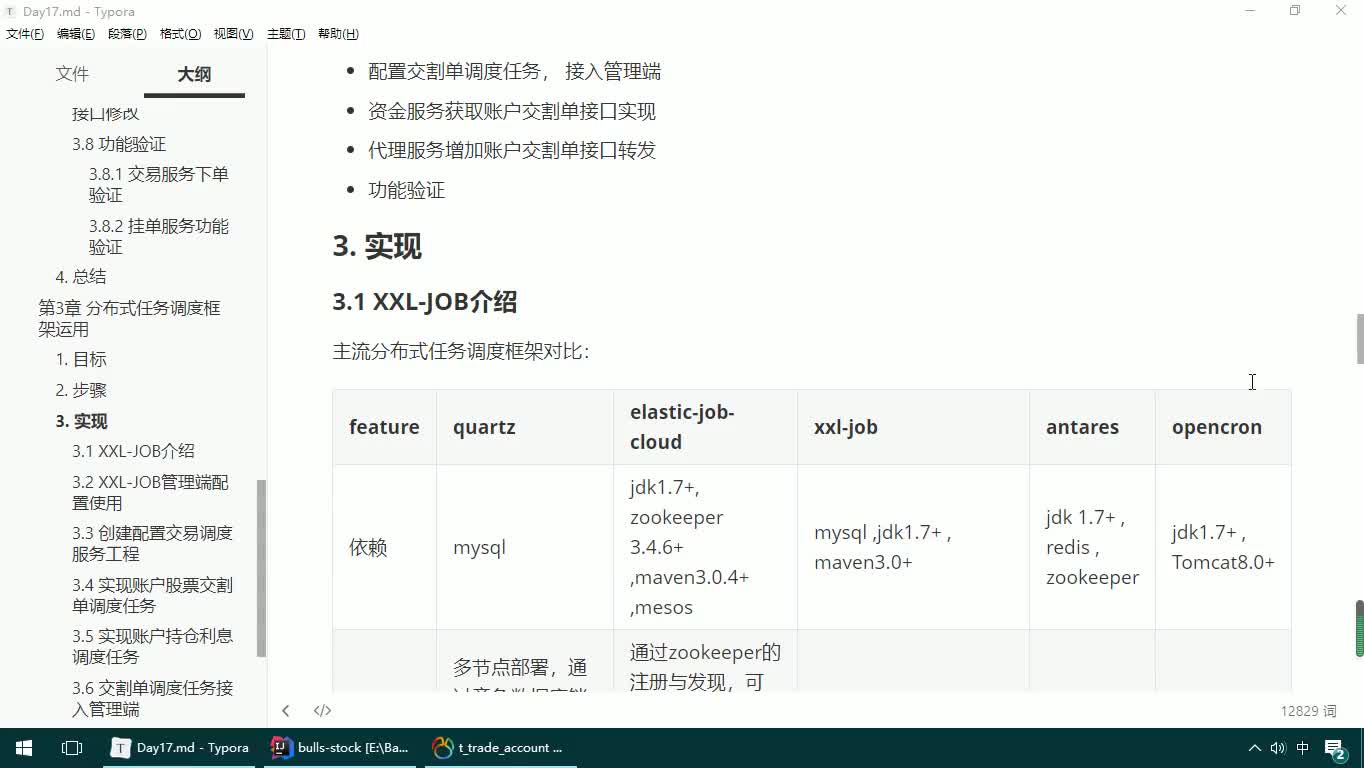Open 第3章 分布式任务调度框架运用 in outline
1364x768 pixels.
coord(129,318)
